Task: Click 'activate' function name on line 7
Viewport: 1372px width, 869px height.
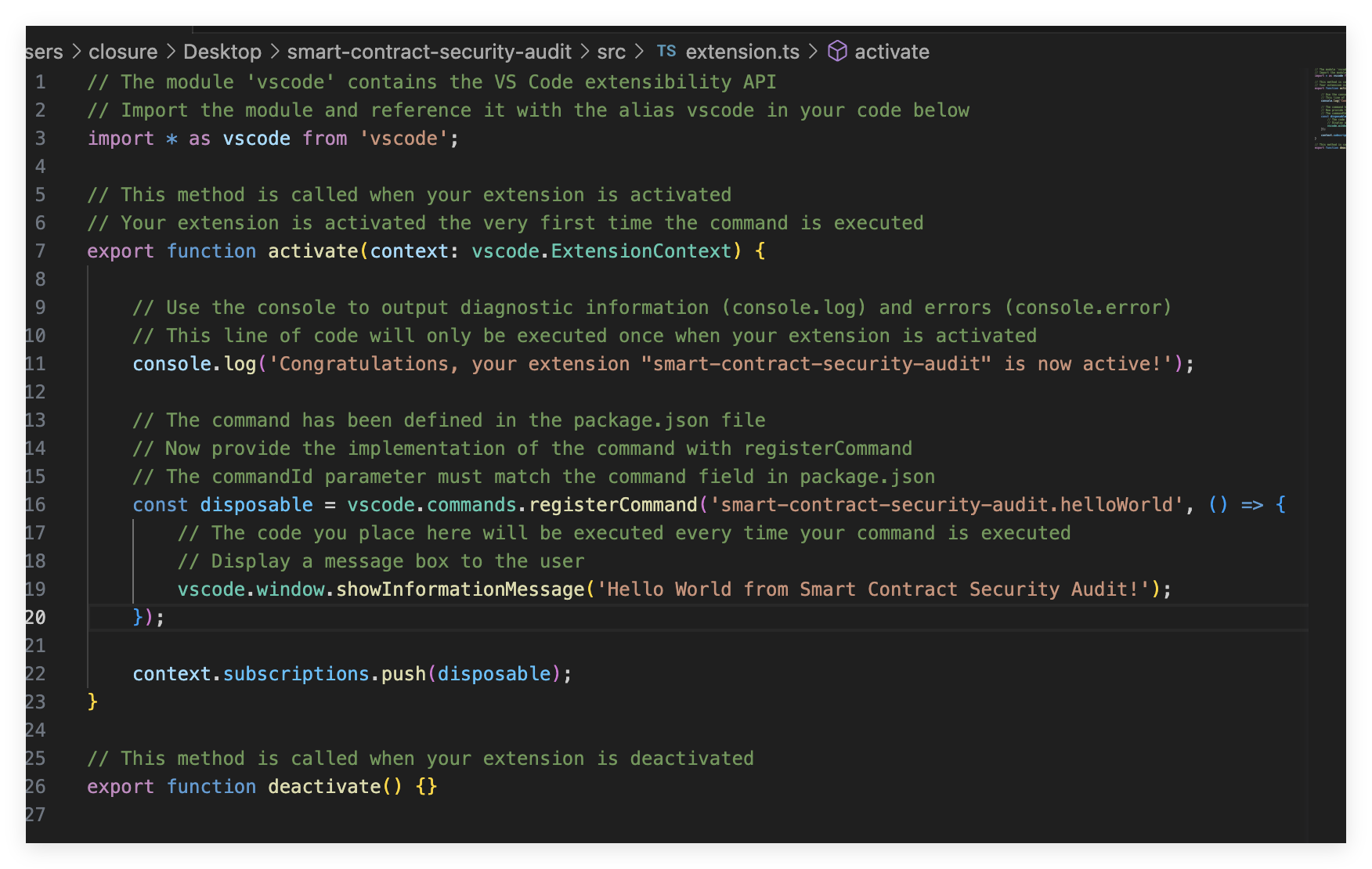Action: click(313, 251)
